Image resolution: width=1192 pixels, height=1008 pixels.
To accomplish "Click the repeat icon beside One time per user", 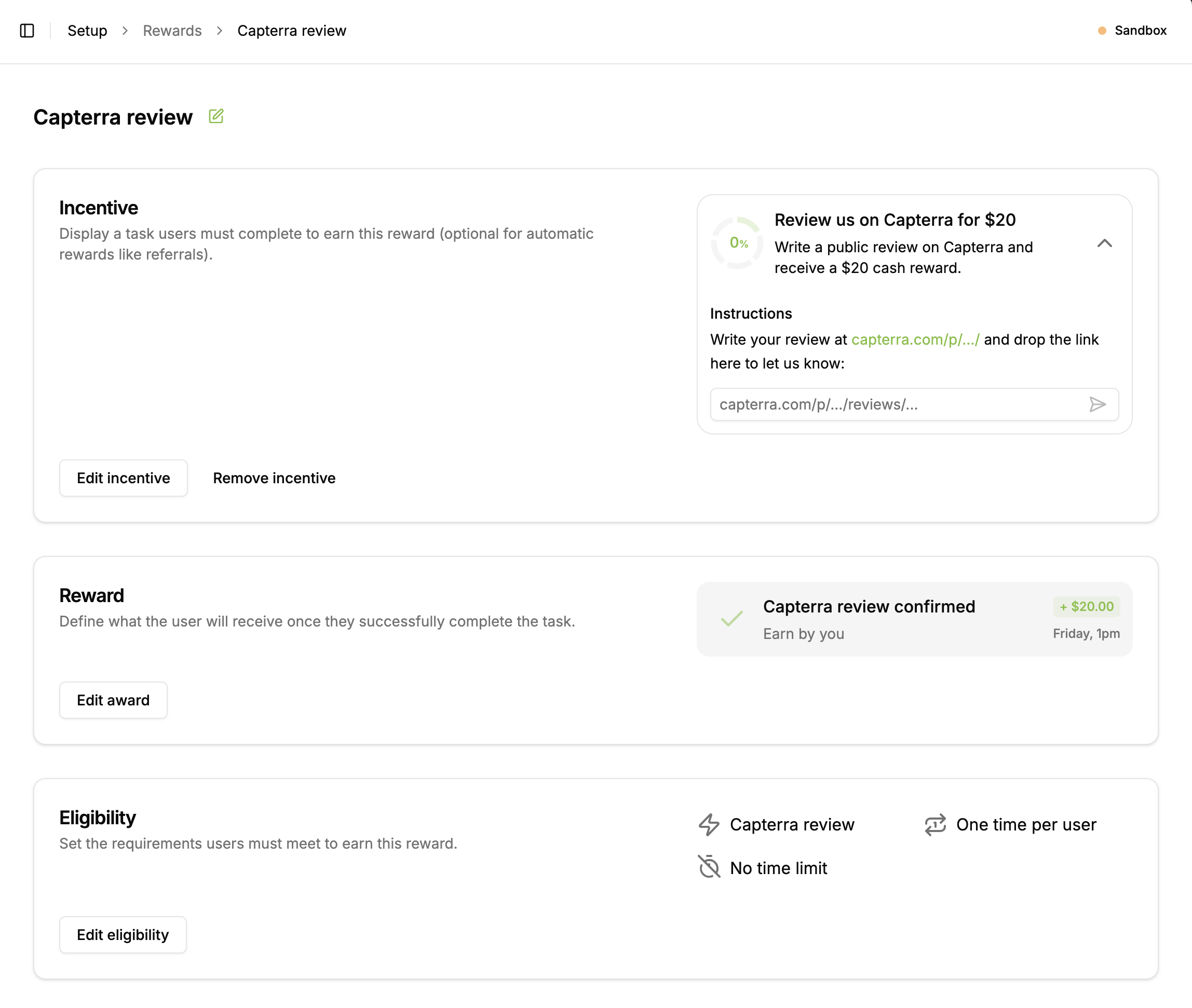I will point(936,825).
